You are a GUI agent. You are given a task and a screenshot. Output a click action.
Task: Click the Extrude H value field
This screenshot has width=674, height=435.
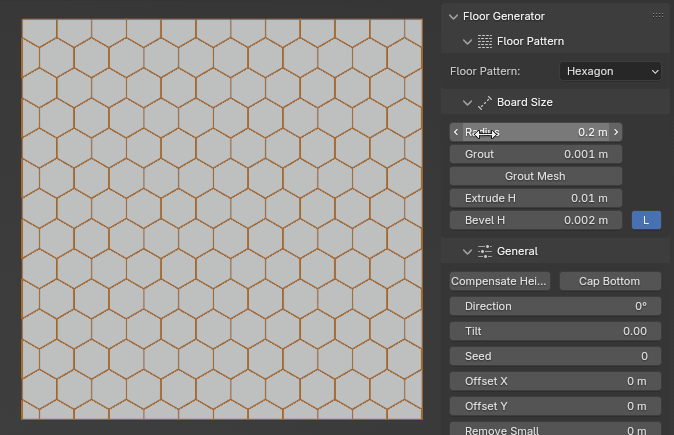[x=536, y=198]
